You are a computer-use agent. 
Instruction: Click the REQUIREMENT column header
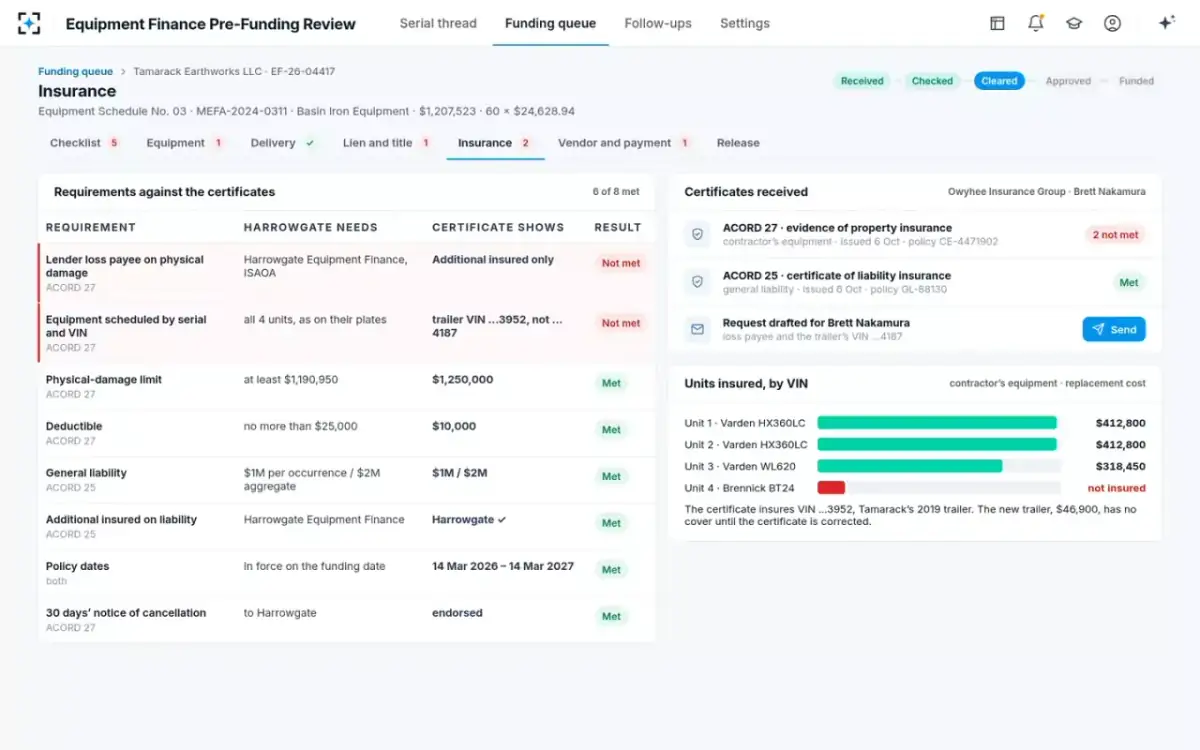click(91, 227)
